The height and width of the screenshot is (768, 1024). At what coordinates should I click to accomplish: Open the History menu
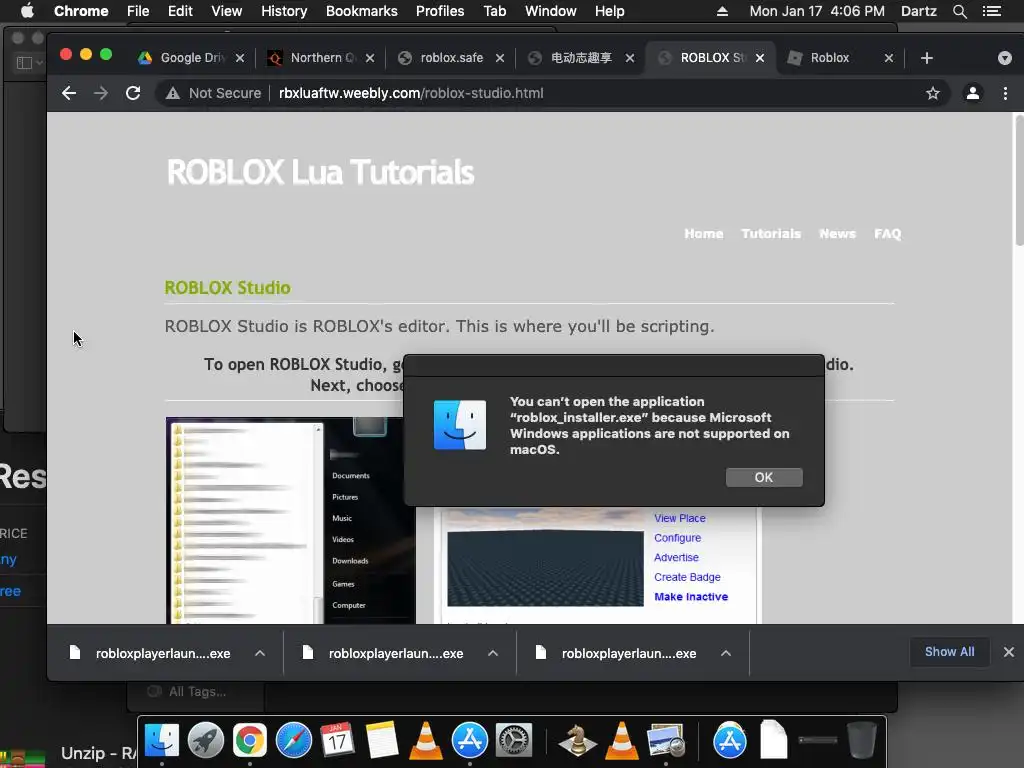pyautogui.click(x=284, y=11)
